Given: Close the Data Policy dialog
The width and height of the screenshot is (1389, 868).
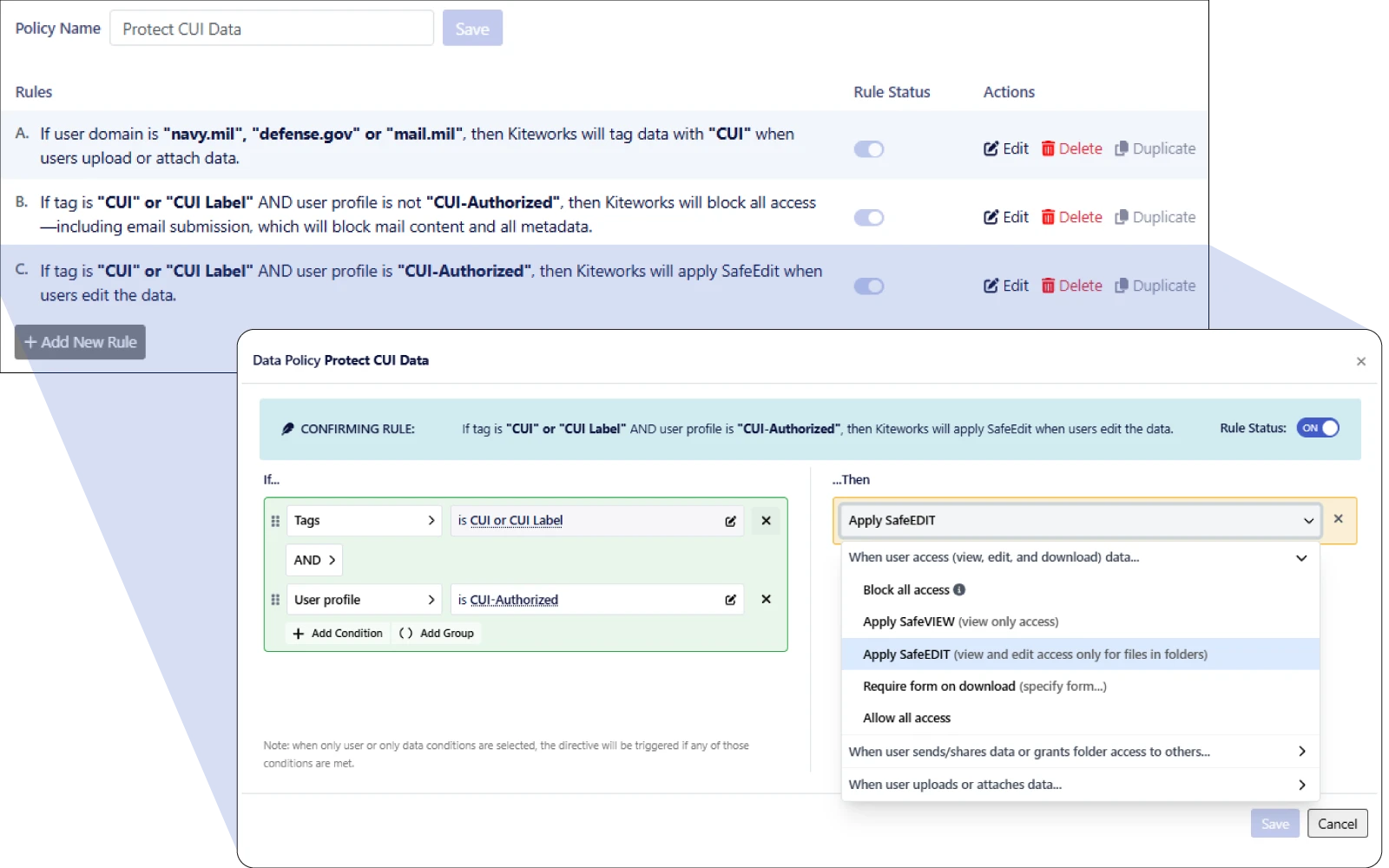Looking at the screenshot, I should pyautogui.click(x=1361, y=362).
